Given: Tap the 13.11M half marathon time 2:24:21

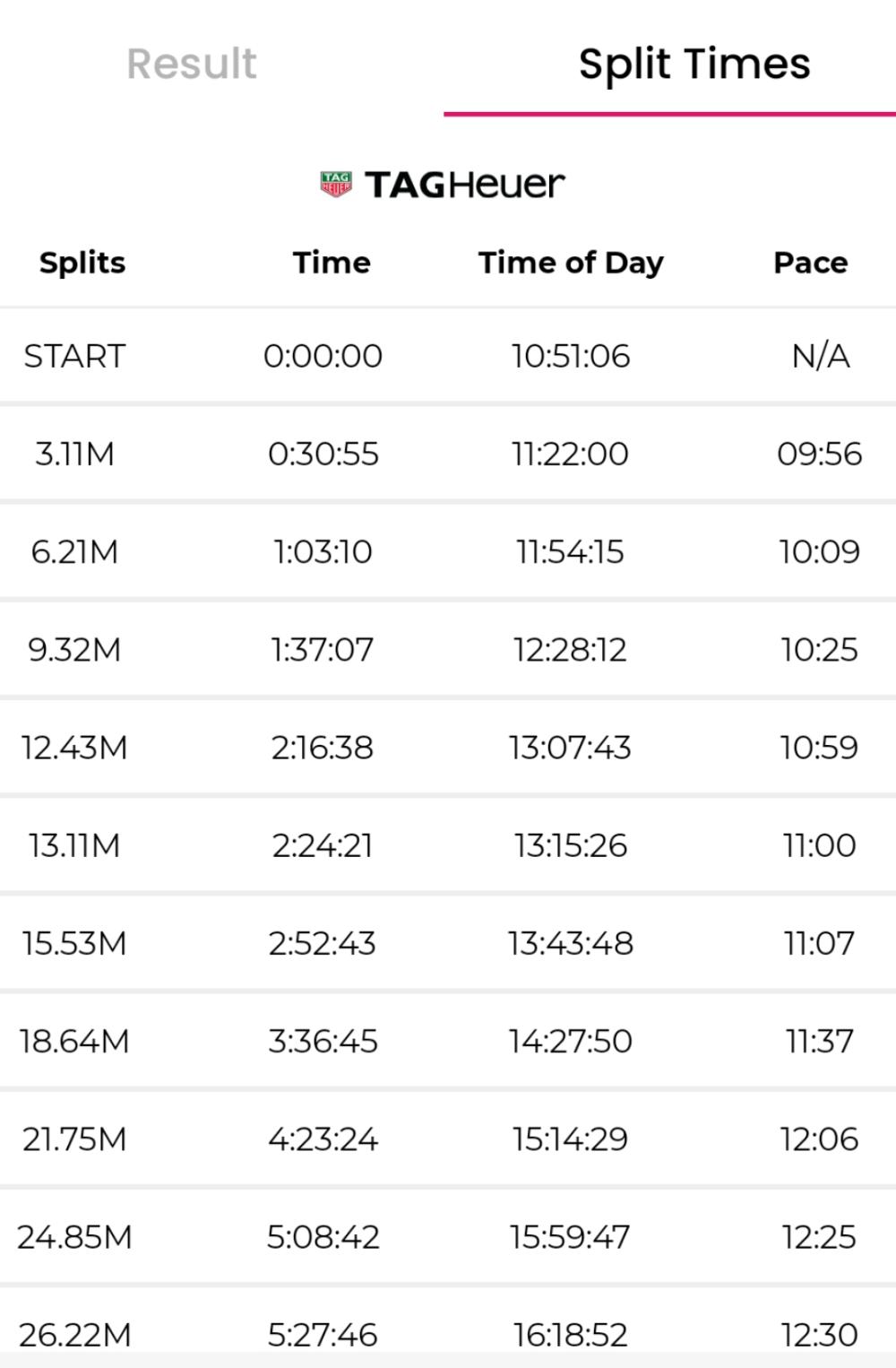Looking at the screenshot, I should point(323,845).
